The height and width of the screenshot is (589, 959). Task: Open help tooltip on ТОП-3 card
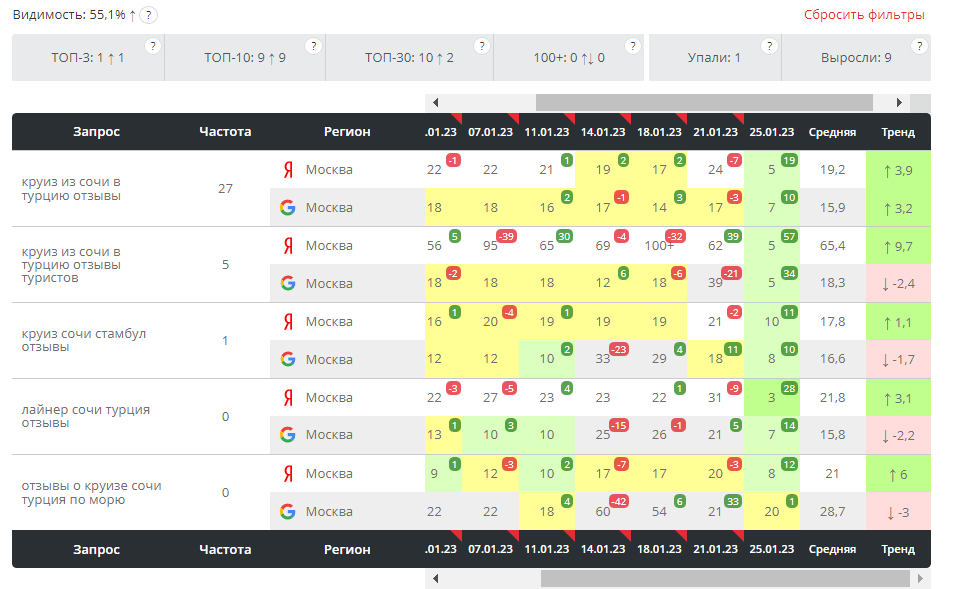[x=152, y=46]
